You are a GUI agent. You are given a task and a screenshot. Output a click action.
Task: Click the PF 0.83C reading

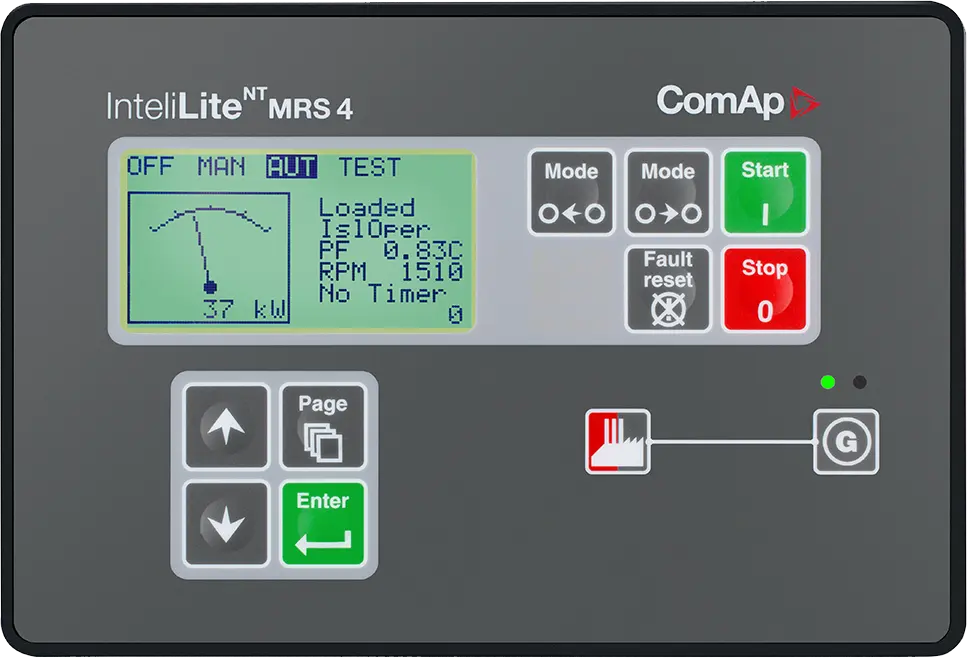click(390, 250)
